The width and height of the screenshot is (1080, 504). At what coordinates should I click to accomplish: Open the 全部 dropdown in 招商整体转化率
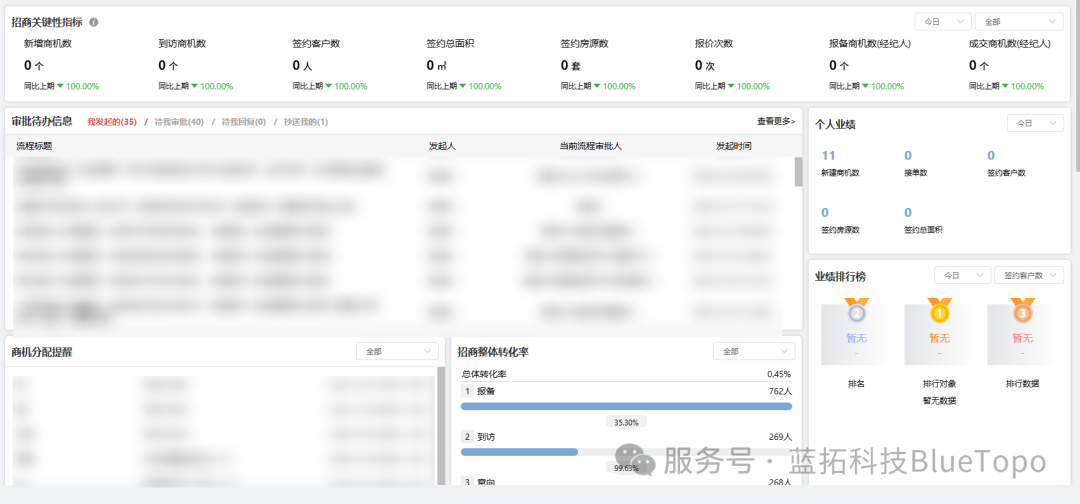[x=754, y=351]
